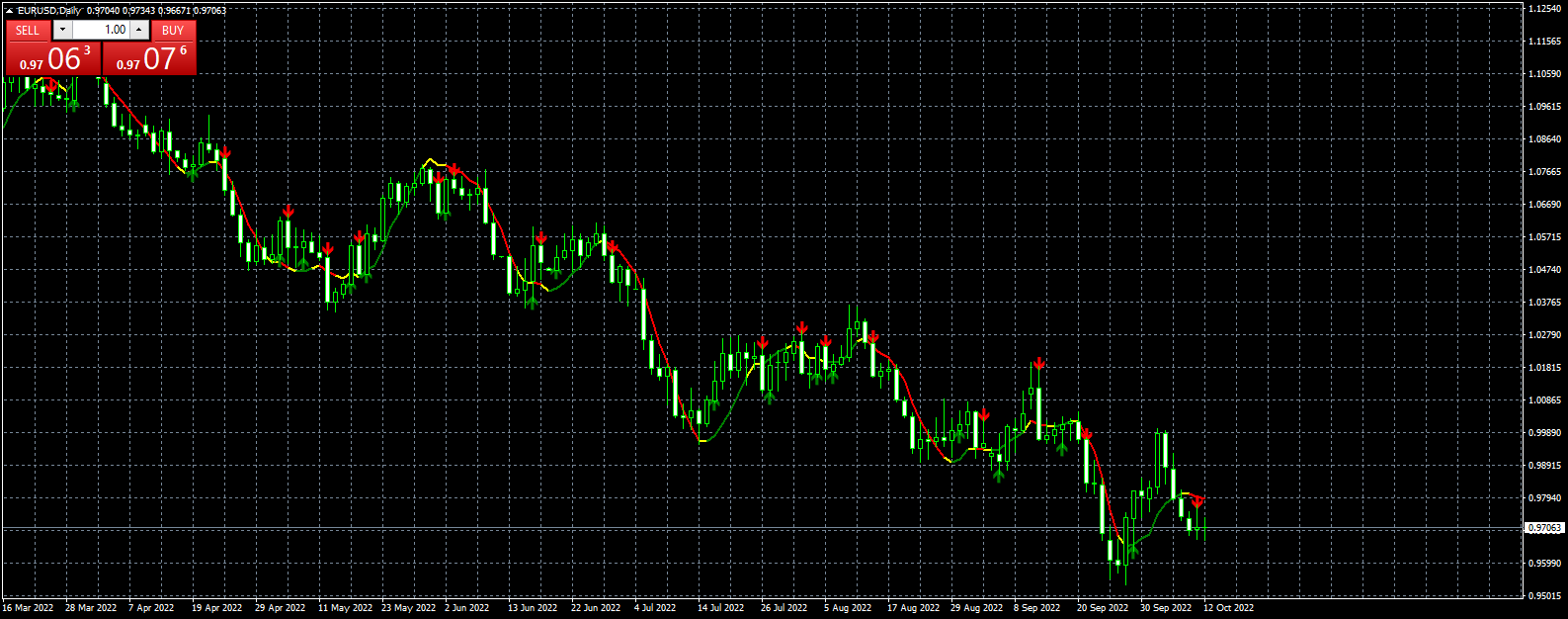Click the 8 Sep 2022 date label

(x=1037, y=608)
